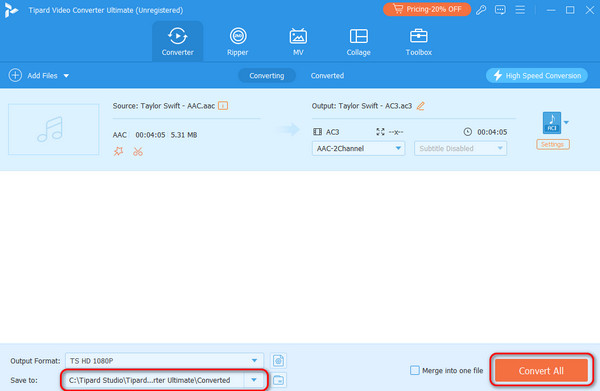This screenshot has height=391, width=600.
Task: Open the hamburger main menu
Action: click(x=520, y=10)
